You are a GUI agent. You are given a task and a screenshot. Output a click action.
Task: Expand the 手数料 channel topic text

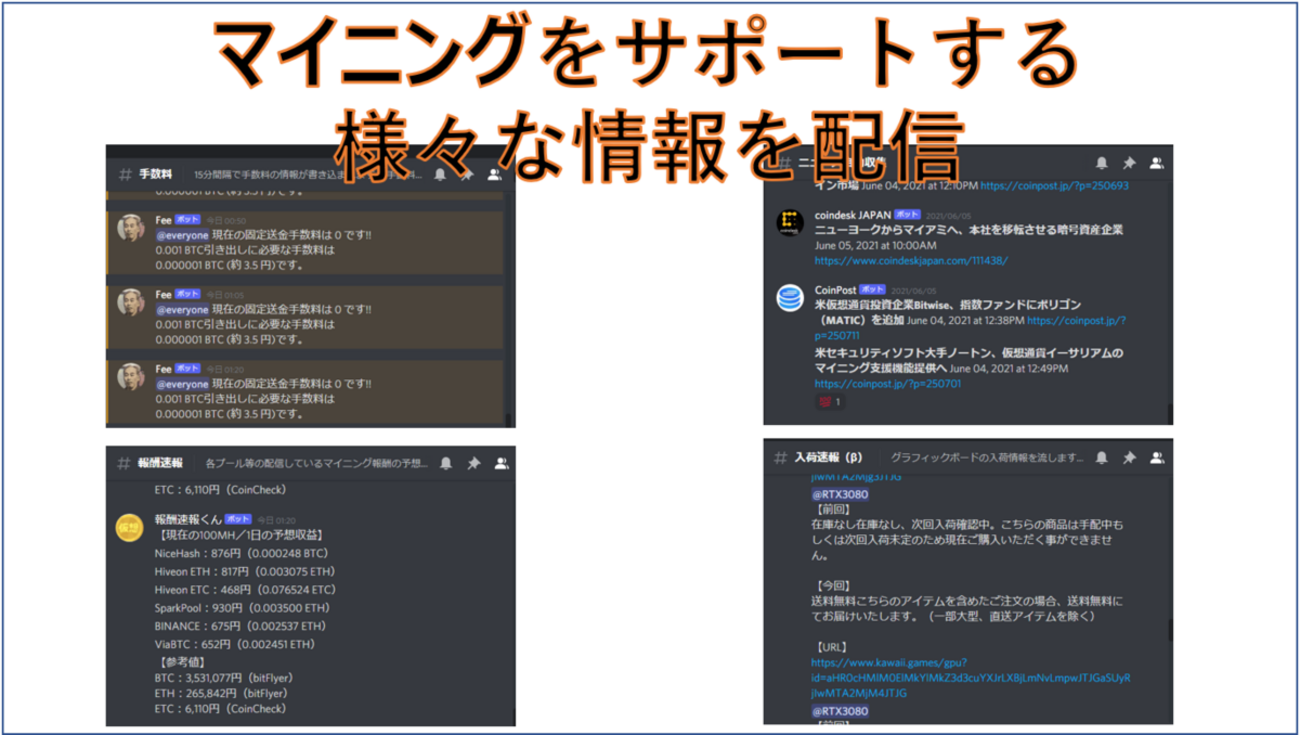tap(280, 172)
